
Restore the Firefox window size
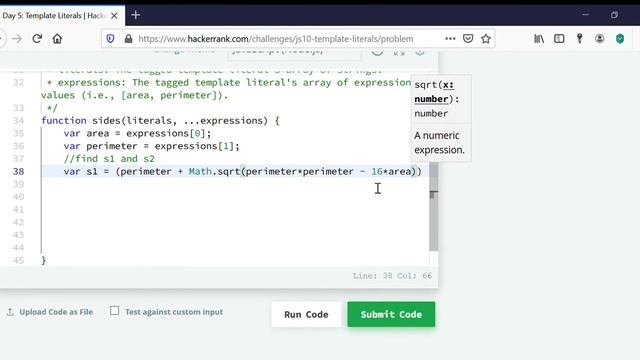pos(614,15)
